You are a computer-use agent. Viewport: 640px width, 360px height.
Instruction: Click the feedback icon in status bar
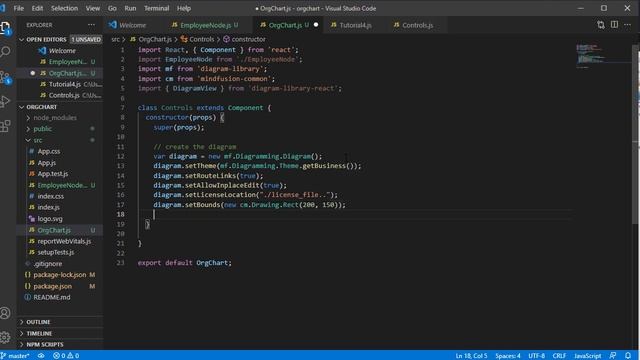click(x=613, y=356)
